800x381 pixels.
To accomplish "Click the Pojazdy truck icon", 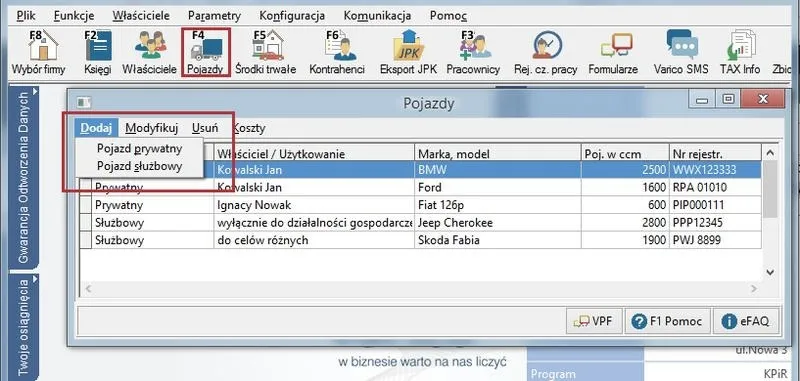I will (x=206, y=47).
